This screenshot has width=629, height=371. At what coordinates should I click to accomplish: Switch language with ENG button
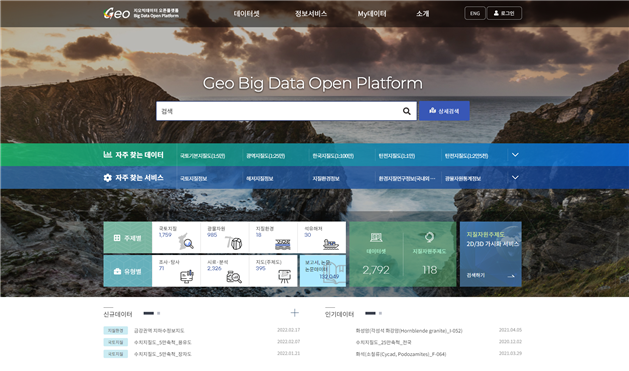point(475,13)
